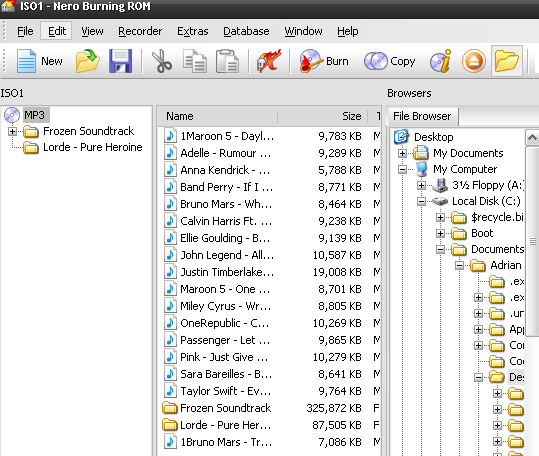Screen dimensions: 539x456
Task: Open the Help menu
Action: click(x=348, y=31)
